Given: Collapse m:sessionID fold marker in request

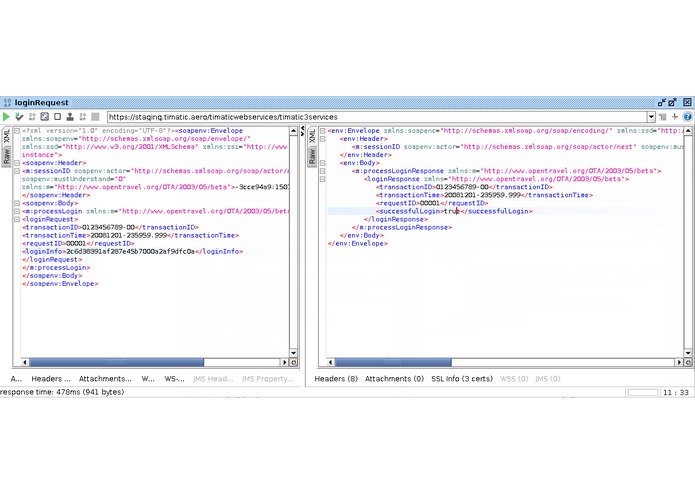Looking at the screenshot, I should click(17, 171).
